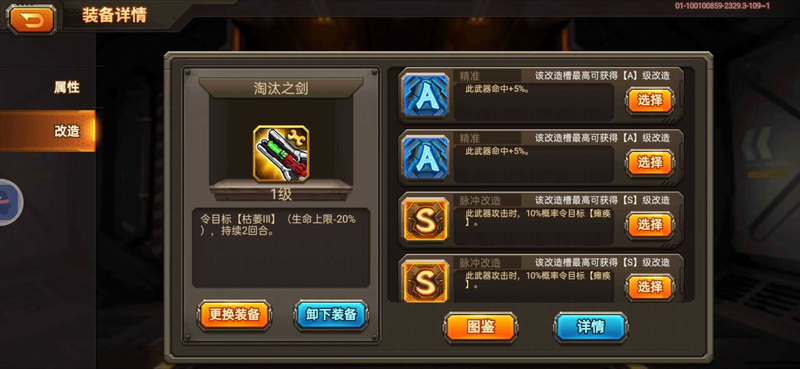The width and height of the screenshot is (800, 369).
Task: Switch to the 属性 tab
Action: click(x=67, y=87)
